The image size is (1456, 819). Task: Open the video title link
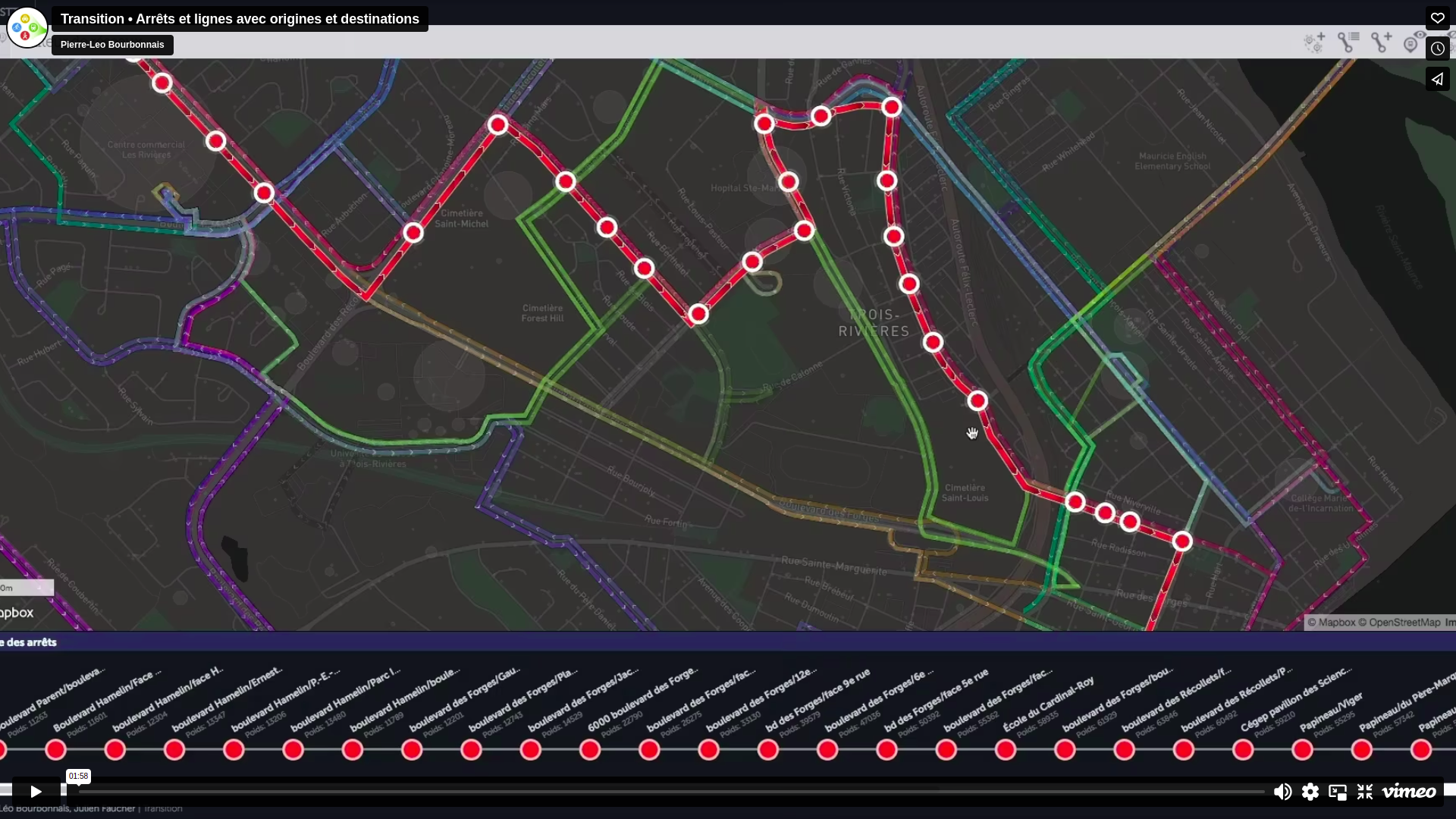coord(240,19)
